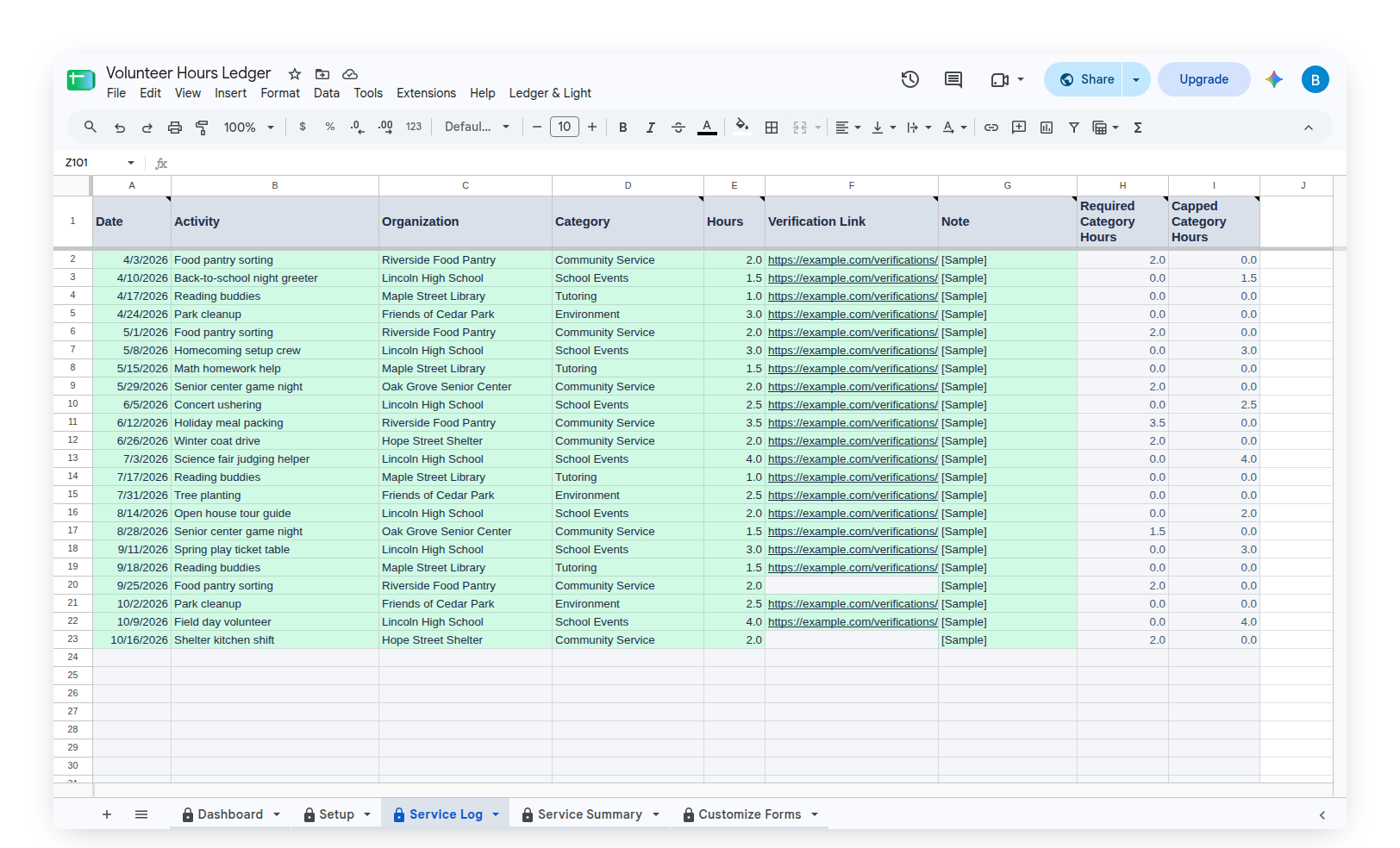Format as percent
This screenshot has height=848, width=1400.
pos(330,127)
